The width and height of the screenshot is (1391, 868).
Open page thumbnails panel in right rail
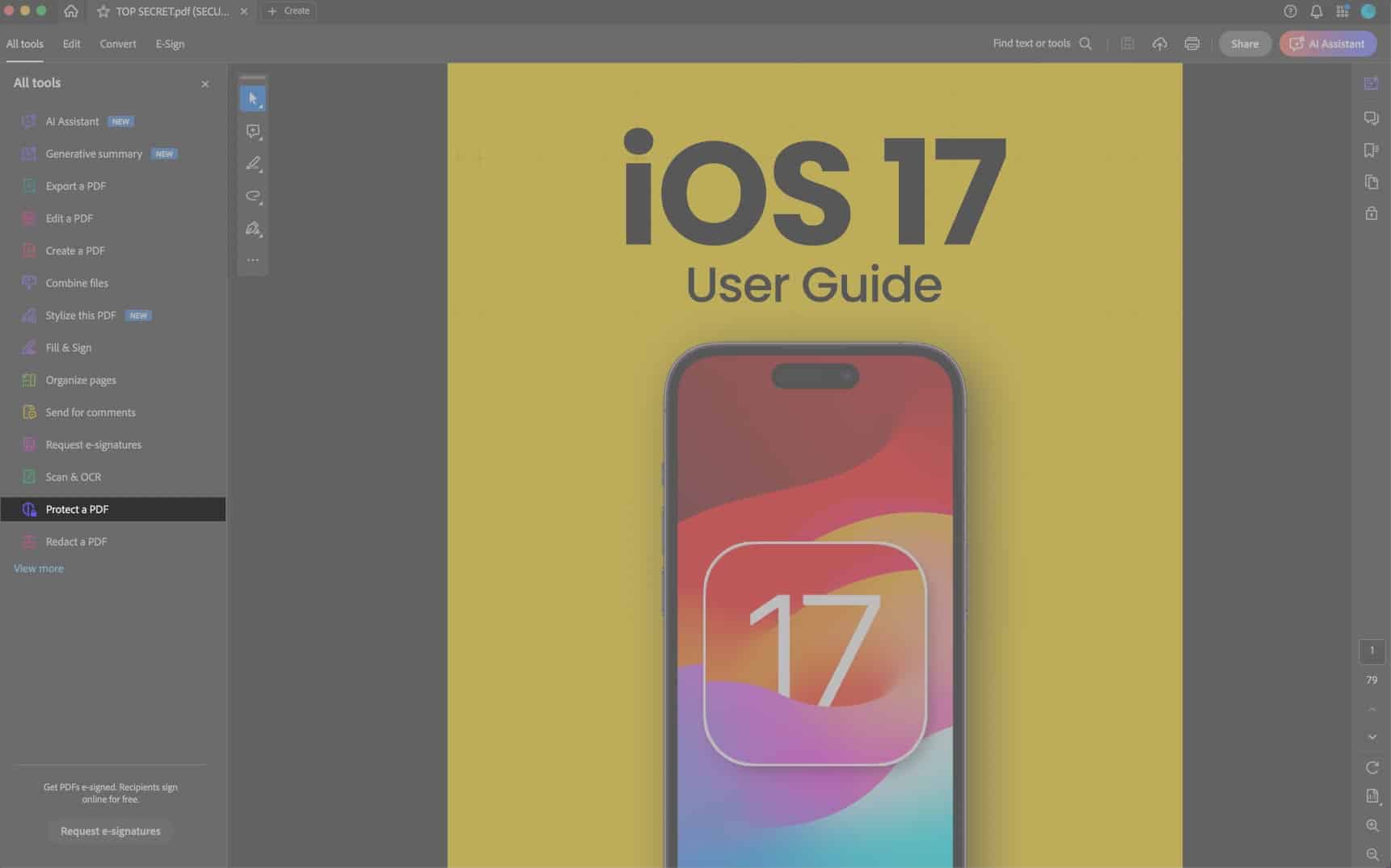coord(1372,182)
